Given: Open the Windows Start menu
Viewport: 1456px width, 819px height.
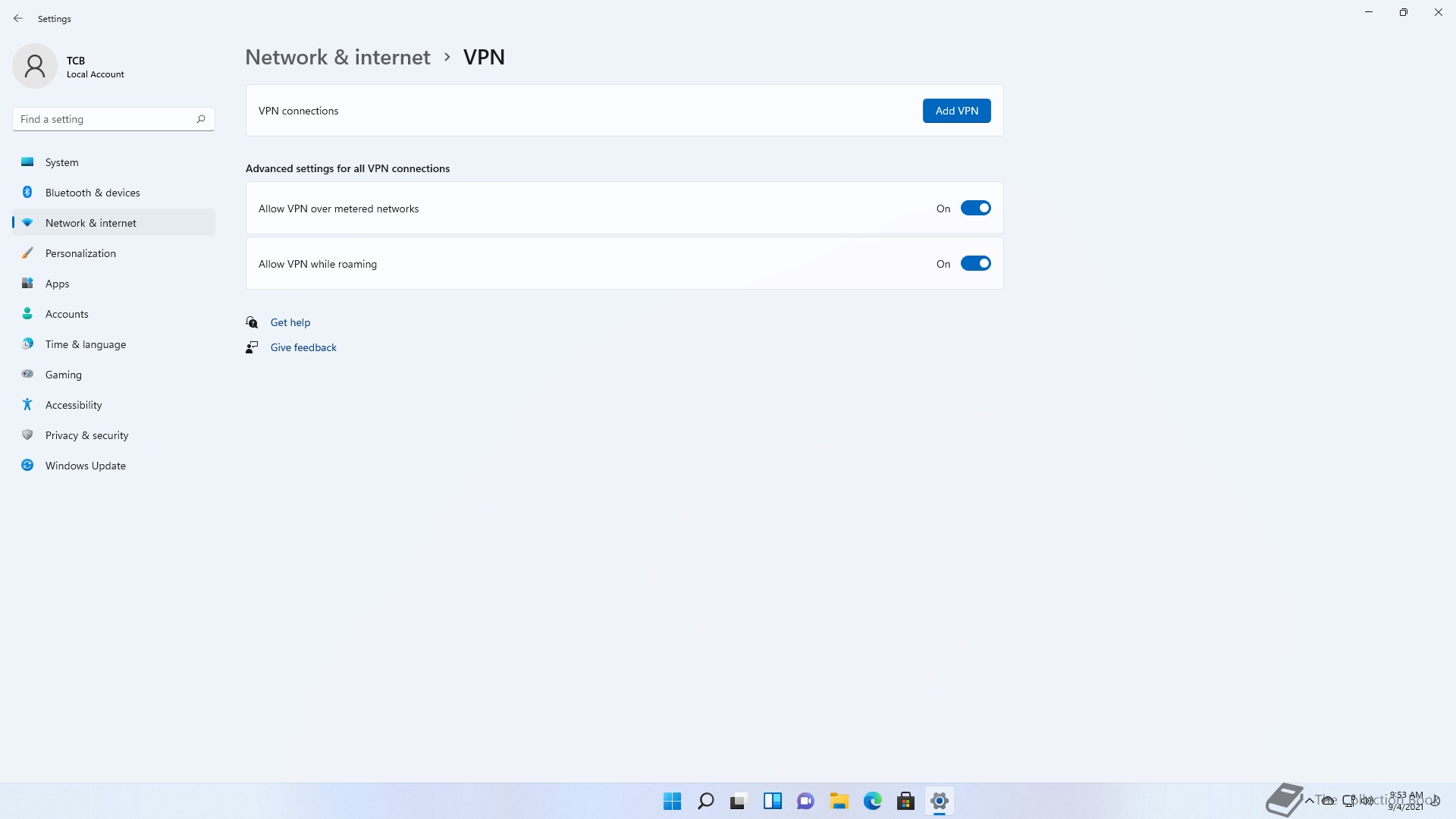Looking at the screenshot, I should (672, 801).
